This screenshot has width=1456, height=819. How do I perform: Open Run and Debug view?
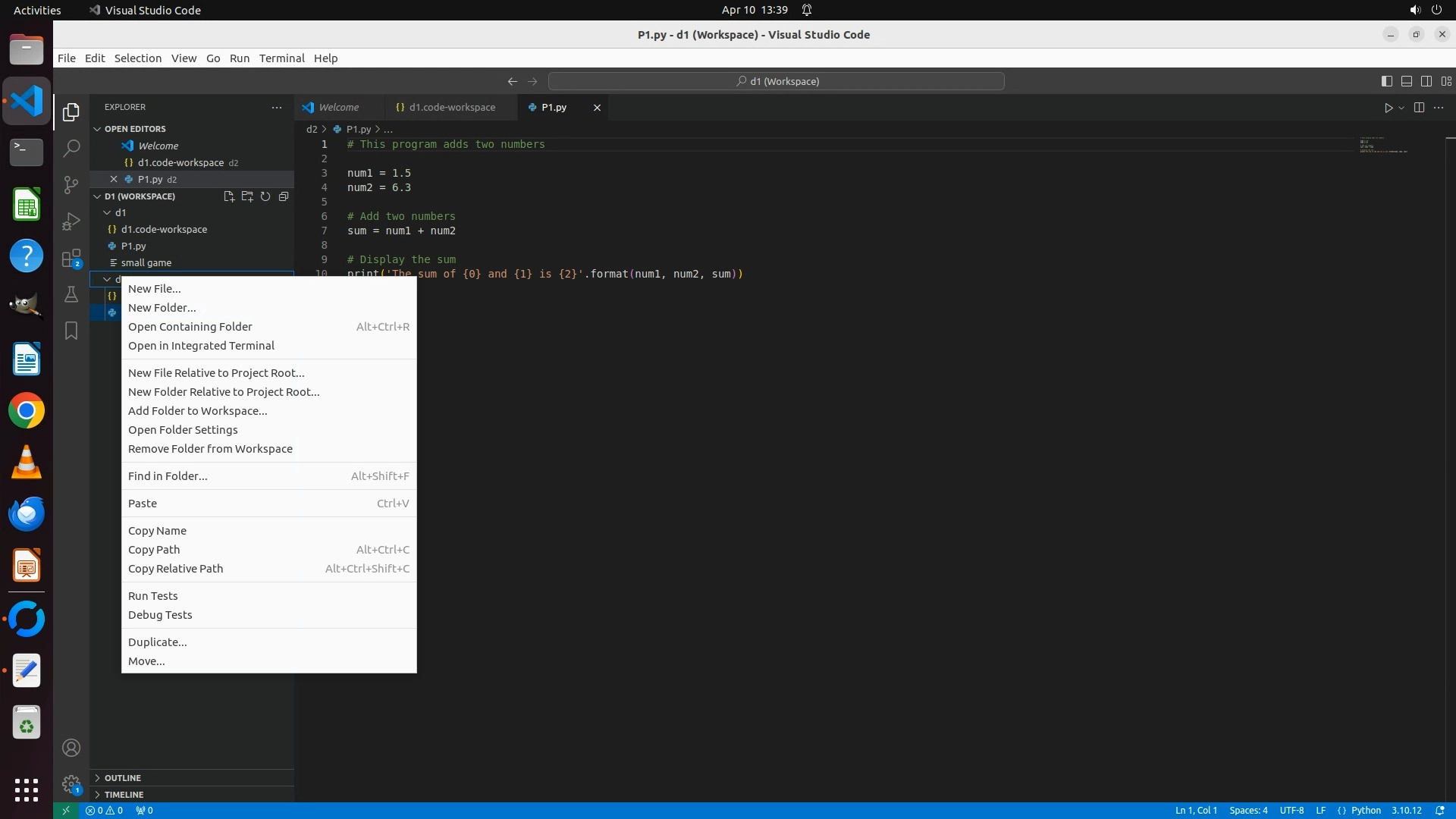click(x=71, y=221)
